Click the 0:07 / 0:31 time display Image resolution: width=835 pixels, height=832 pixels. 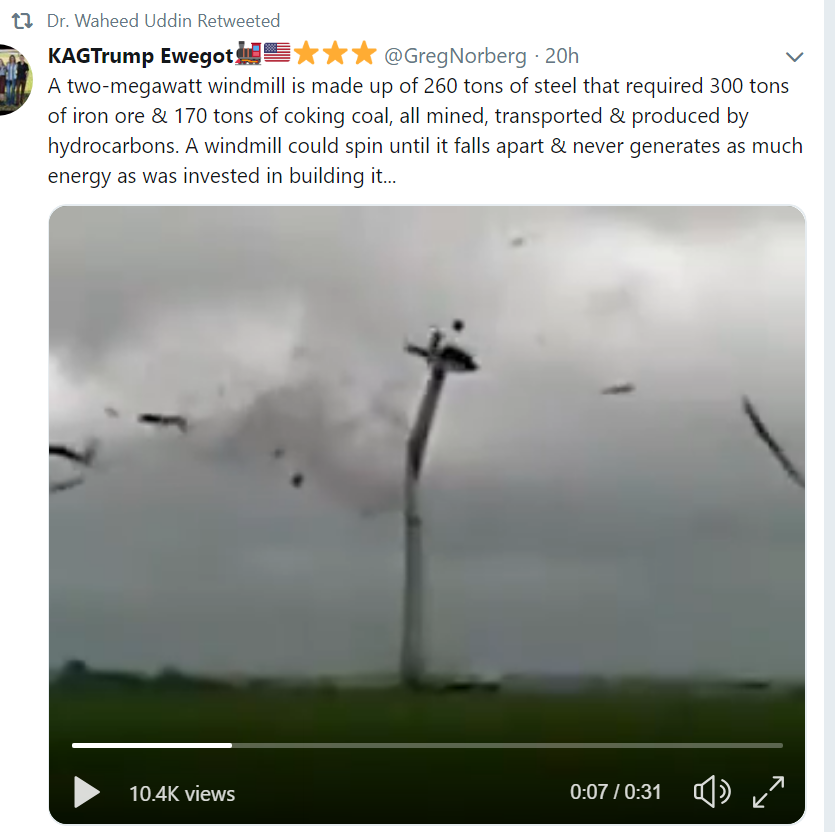(x=616, y=792)
